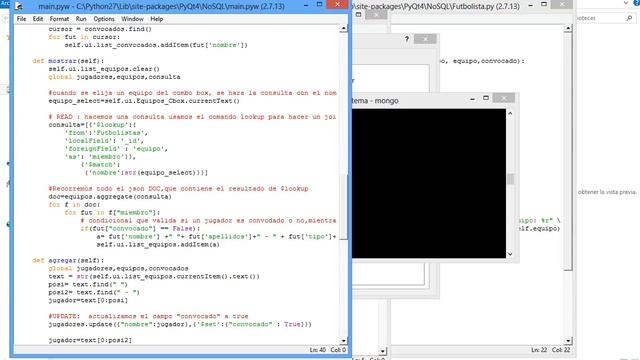
Task: Click the Futbolista.py window title bar
Action: (x=437, y=6)
